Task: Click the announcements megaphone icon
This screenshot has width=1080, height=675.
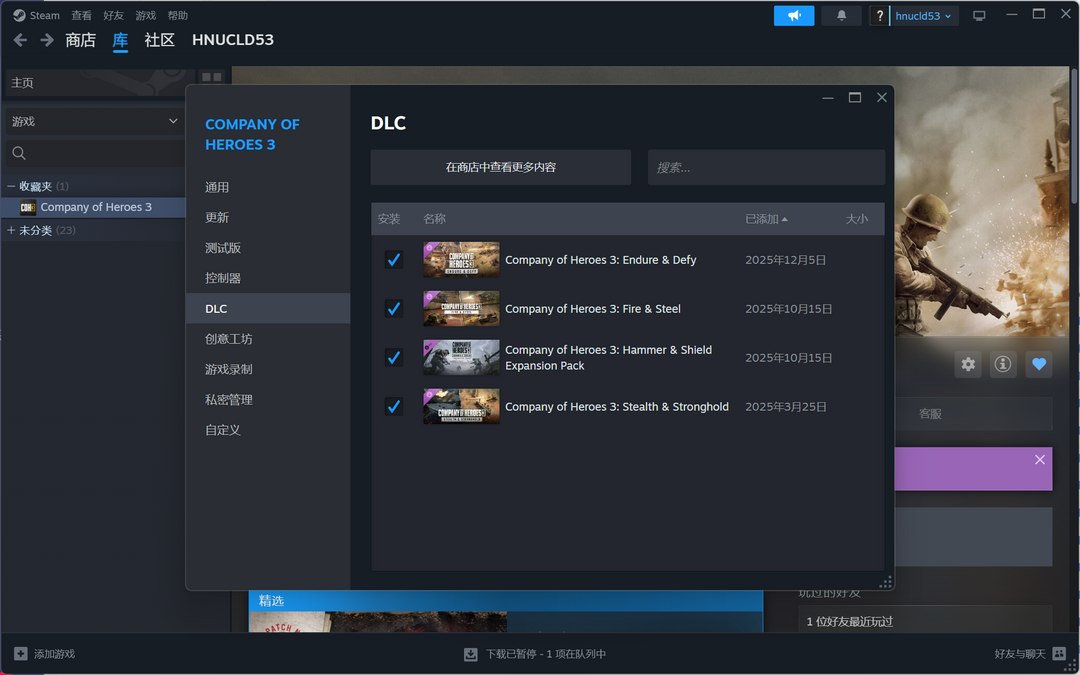Action: pyautogui.click(x=794, y=16)
